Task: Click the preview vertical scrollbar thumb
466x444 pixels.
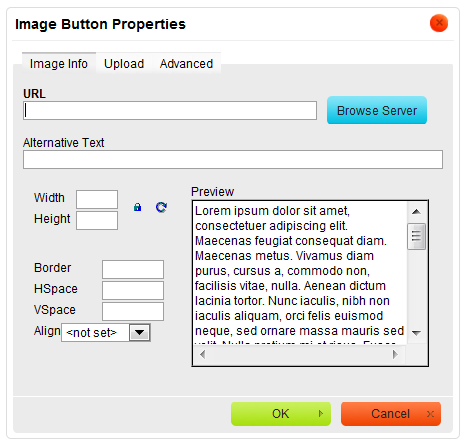Action: pyautogui.click(x=416, y=236)
